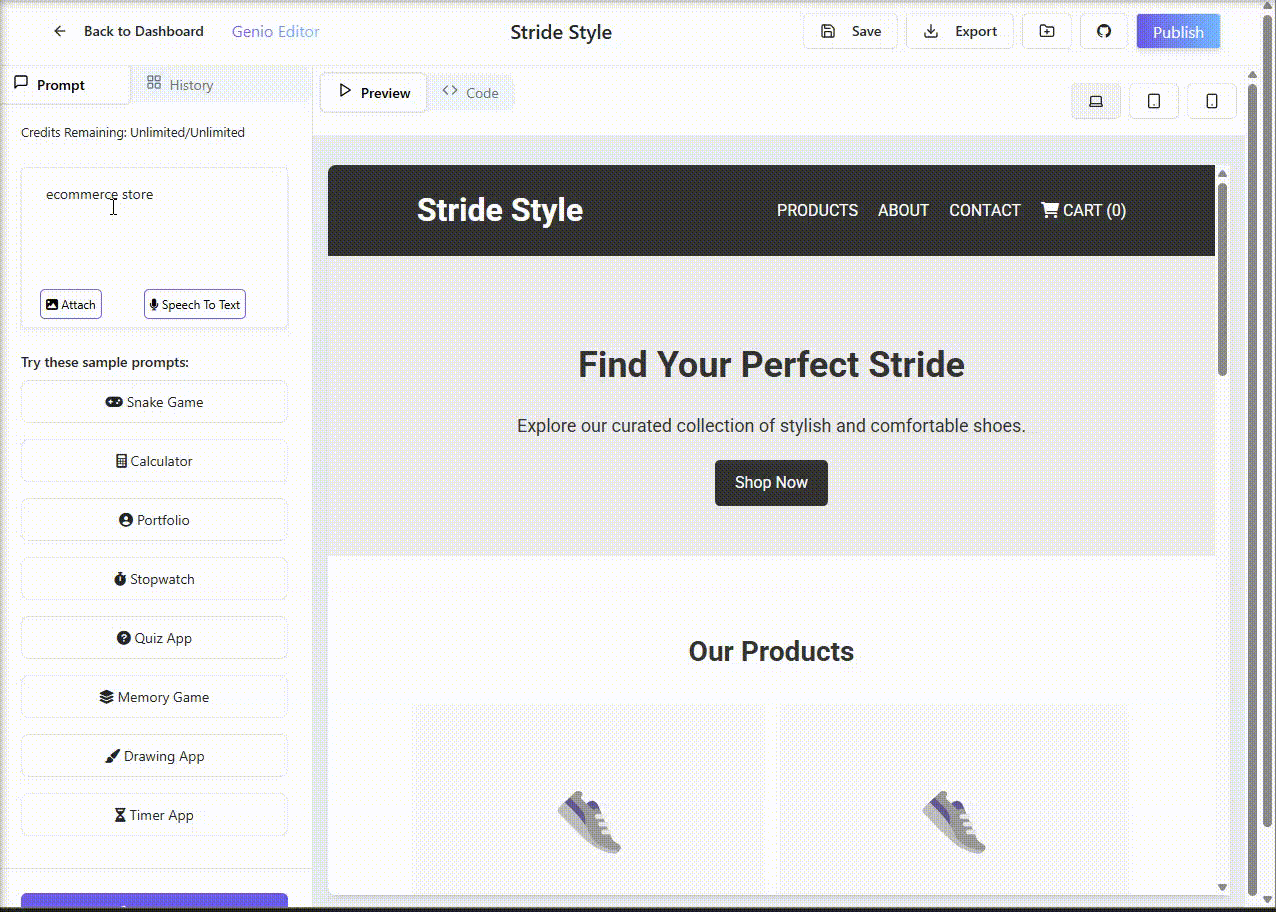Click the Attach image button
This screenshot has width=1276, height=912.
pos(71,305)
